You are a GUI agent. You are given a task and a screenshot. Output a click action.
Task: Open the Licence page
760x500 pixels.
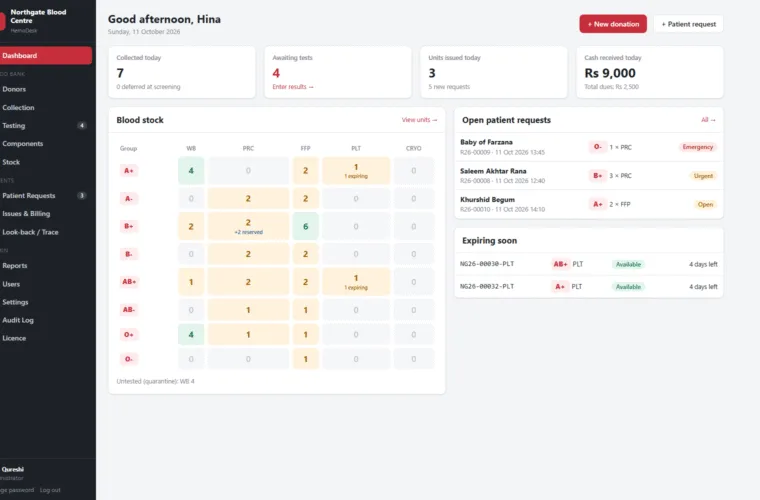(45, 338)
